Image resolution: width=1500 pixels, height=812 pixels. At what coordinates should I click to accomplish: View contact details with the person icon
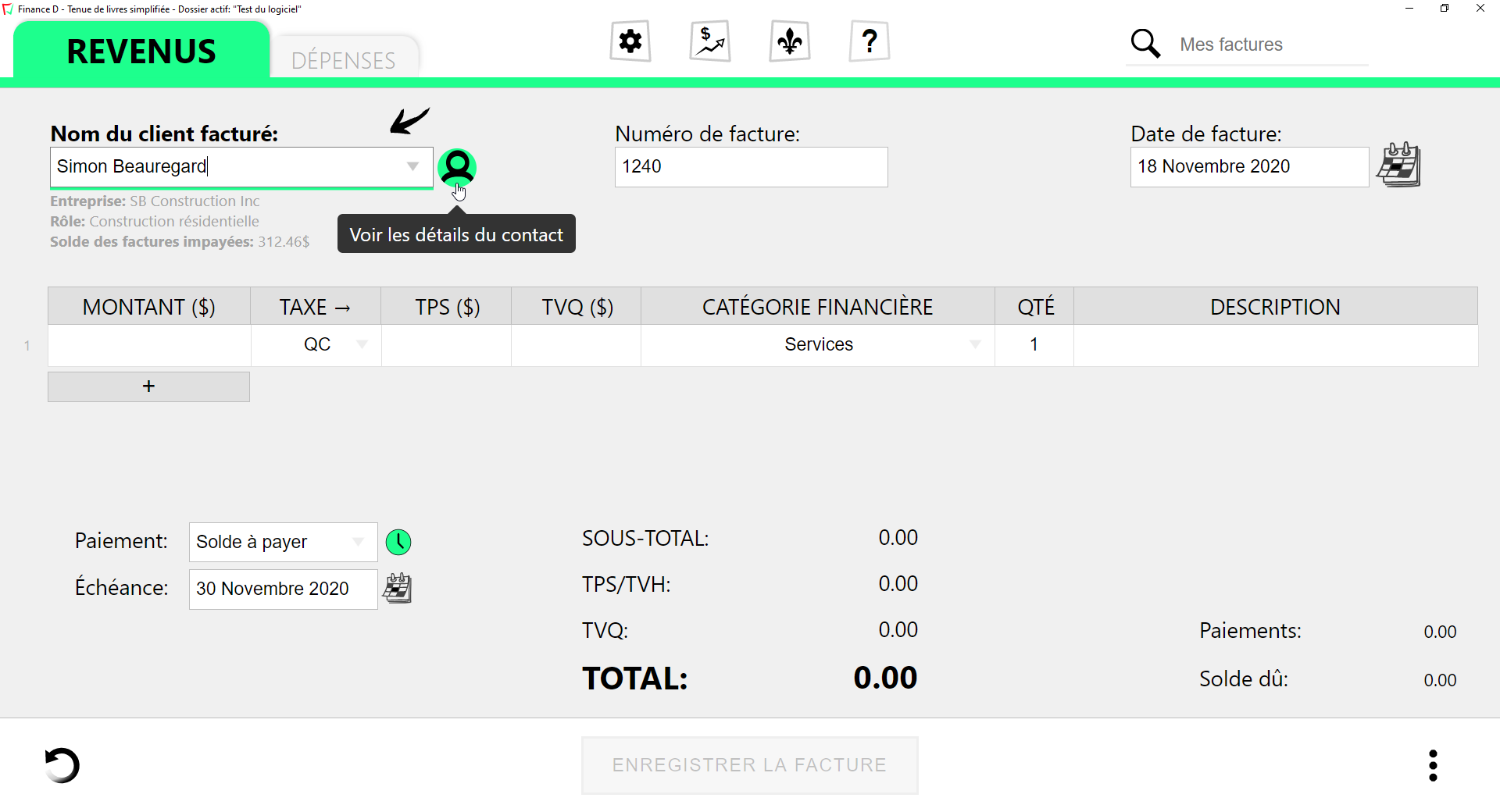point(457,166)
